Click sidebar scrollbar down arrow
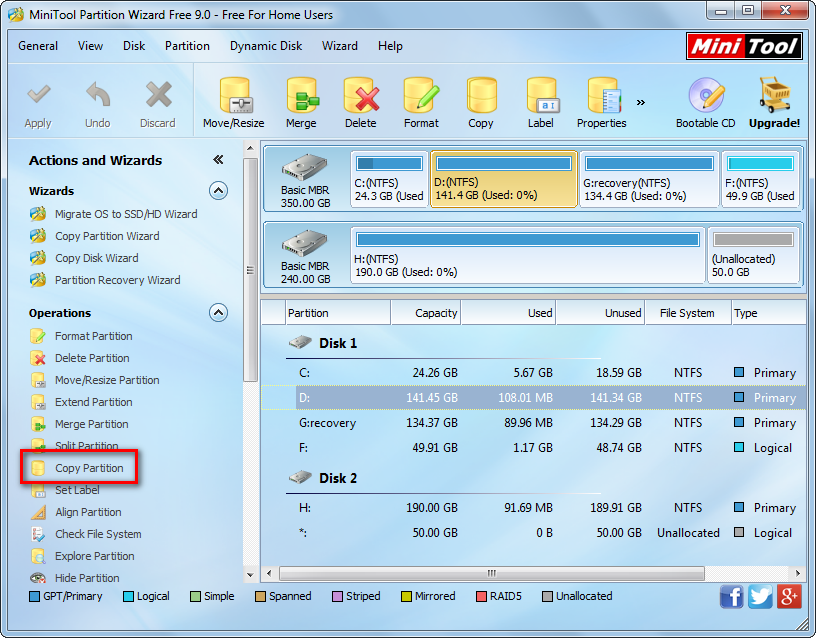Screen dimensions: 816x638 click(x=250, y=576)
